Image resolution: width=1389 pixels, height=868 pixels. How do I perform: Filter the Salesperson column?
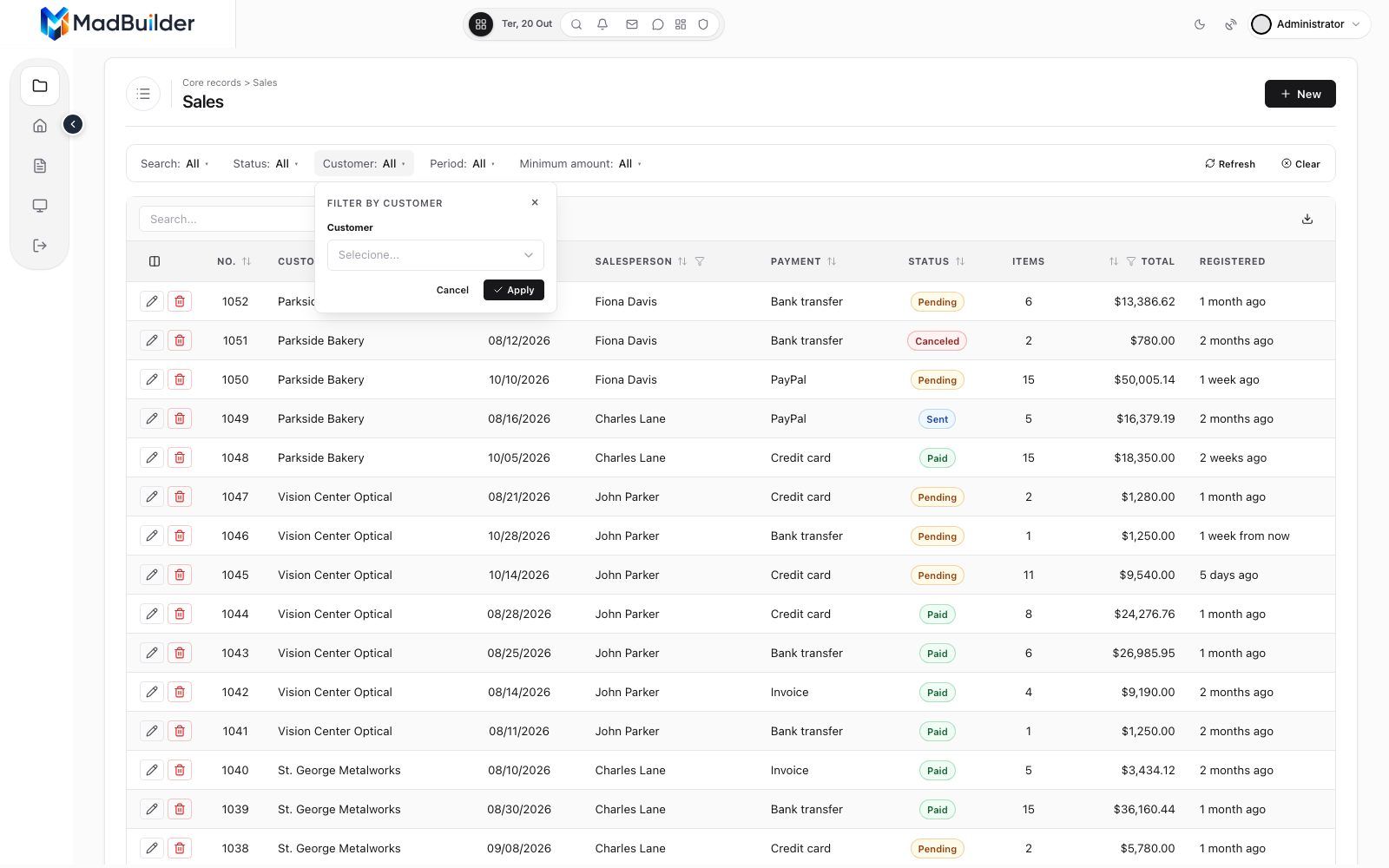pyautogui.click(x=700, y=261)
